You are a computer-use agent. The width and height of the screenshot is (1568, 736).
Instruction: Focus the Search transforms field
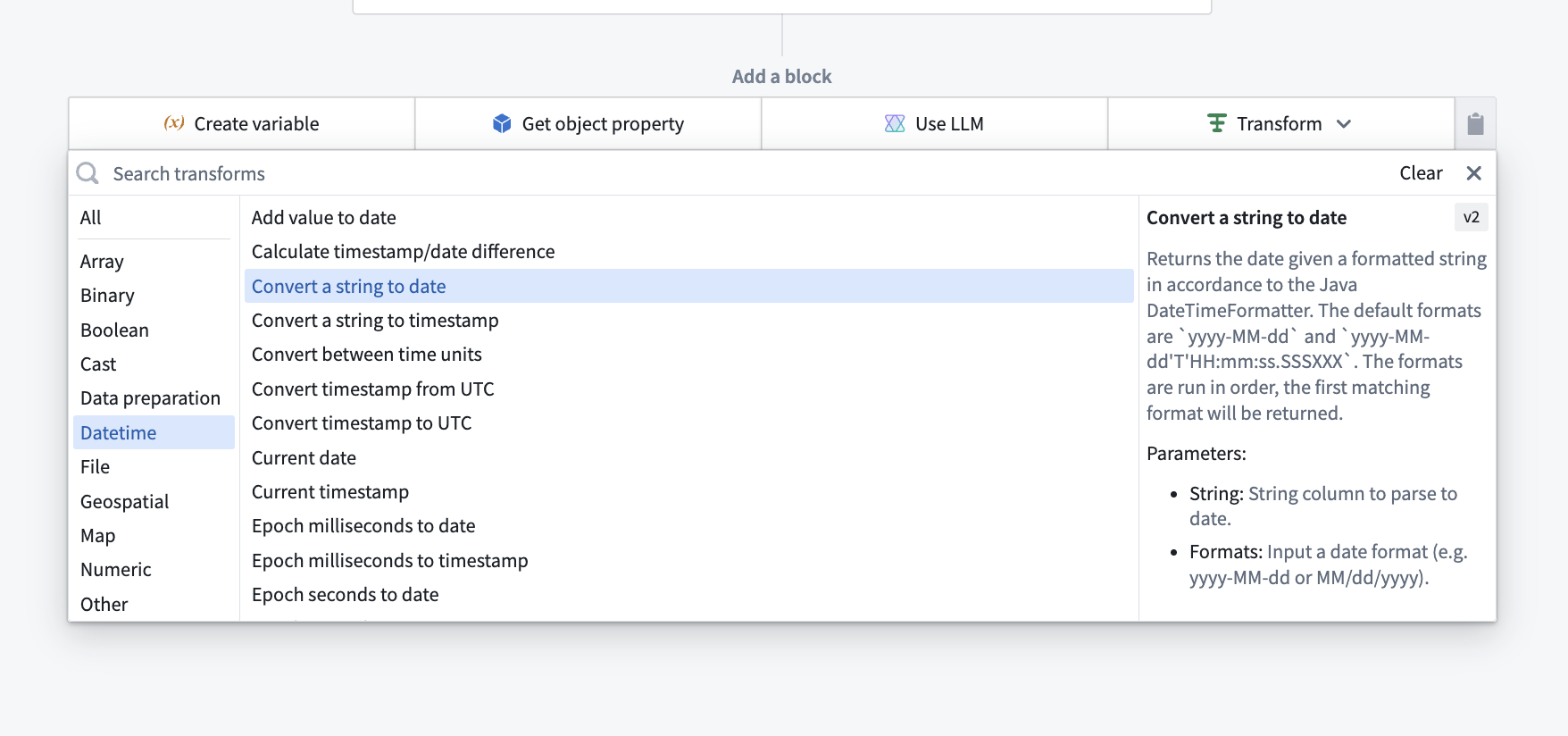click(x=732, y=173)
